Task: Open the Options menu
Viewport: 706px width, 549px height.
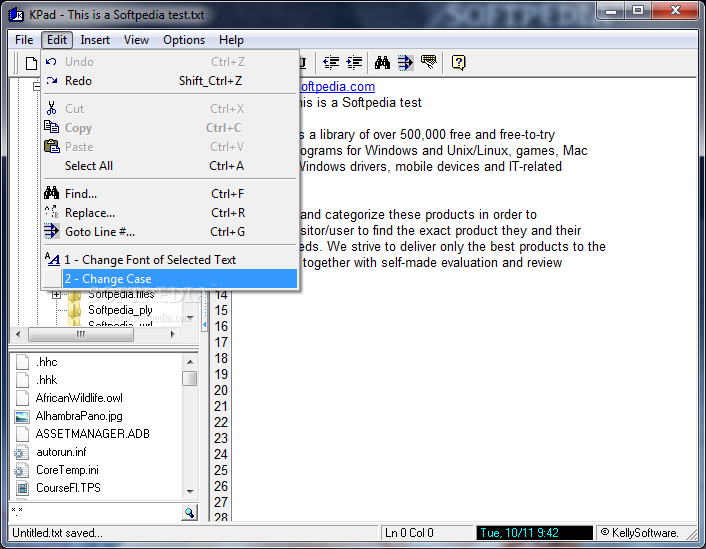Action: (x=184, y=40)
